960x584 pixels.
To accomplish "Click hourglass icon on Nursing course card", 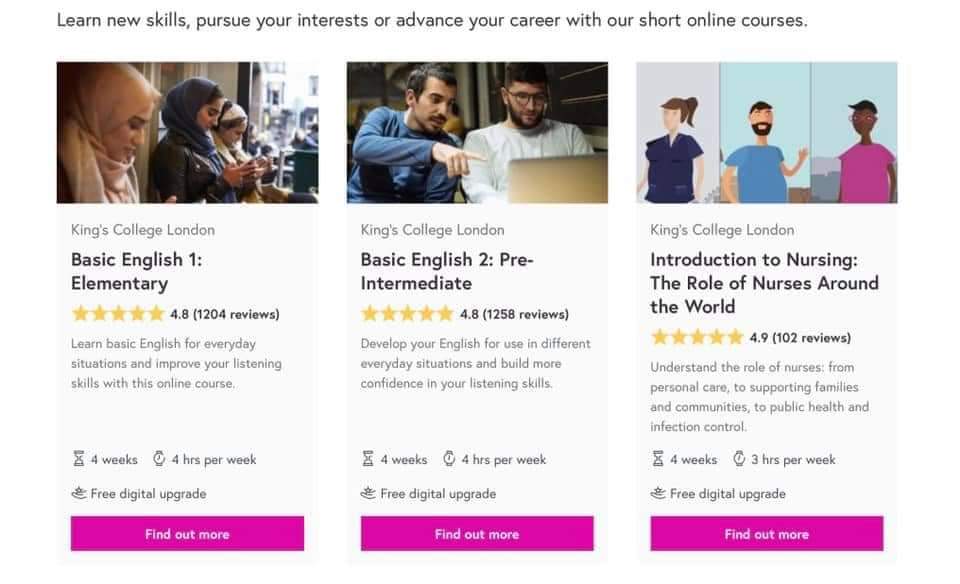I will click(658, 460).
